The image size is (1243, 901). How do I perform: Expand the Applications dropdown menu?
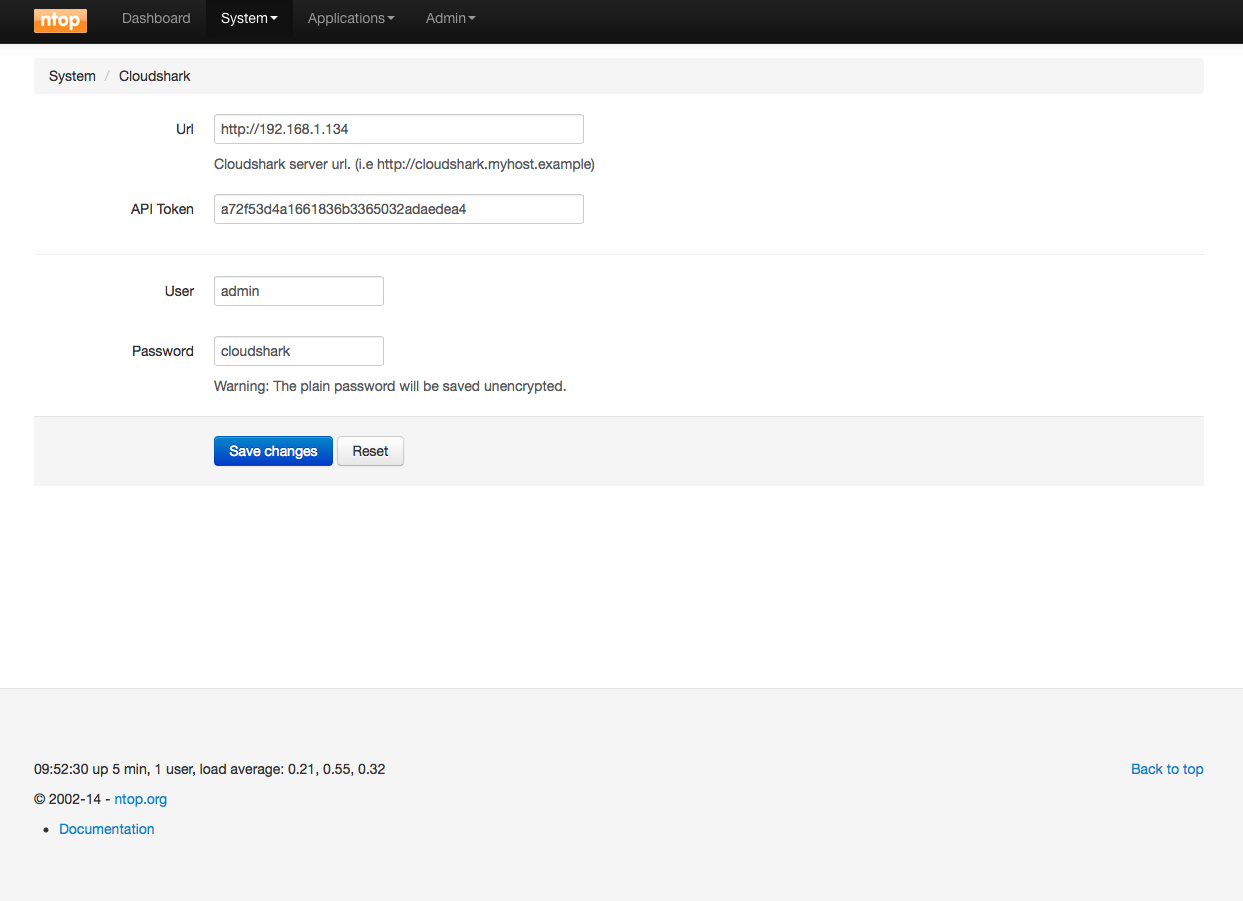[351, 19]
